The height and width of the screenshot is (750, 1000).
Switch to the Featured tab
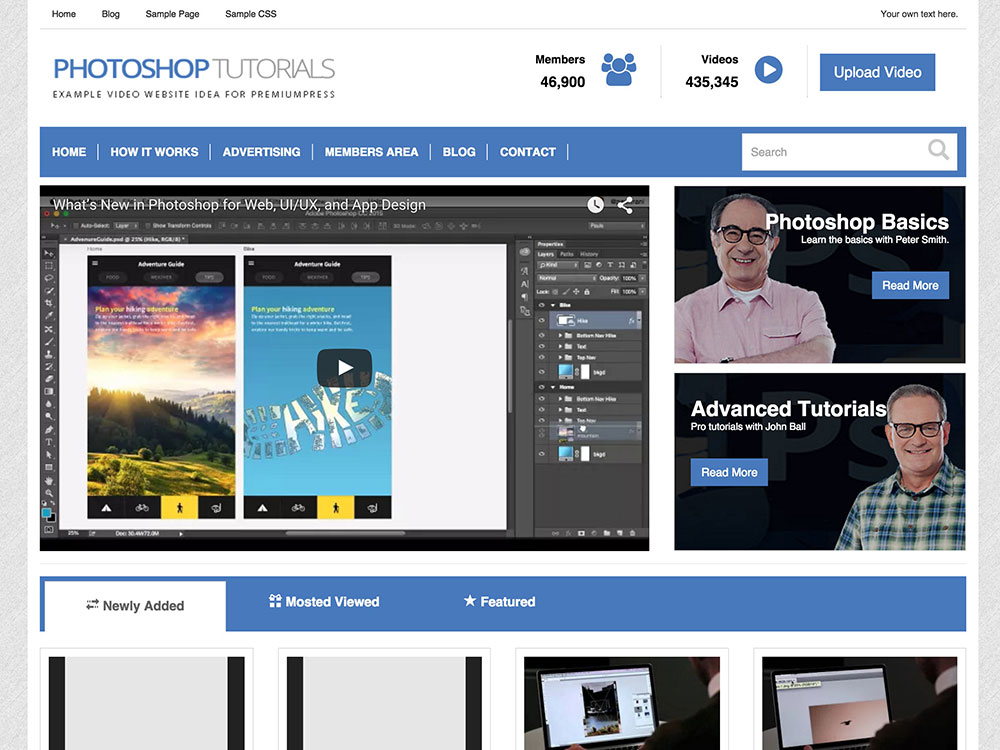[499, 602]
